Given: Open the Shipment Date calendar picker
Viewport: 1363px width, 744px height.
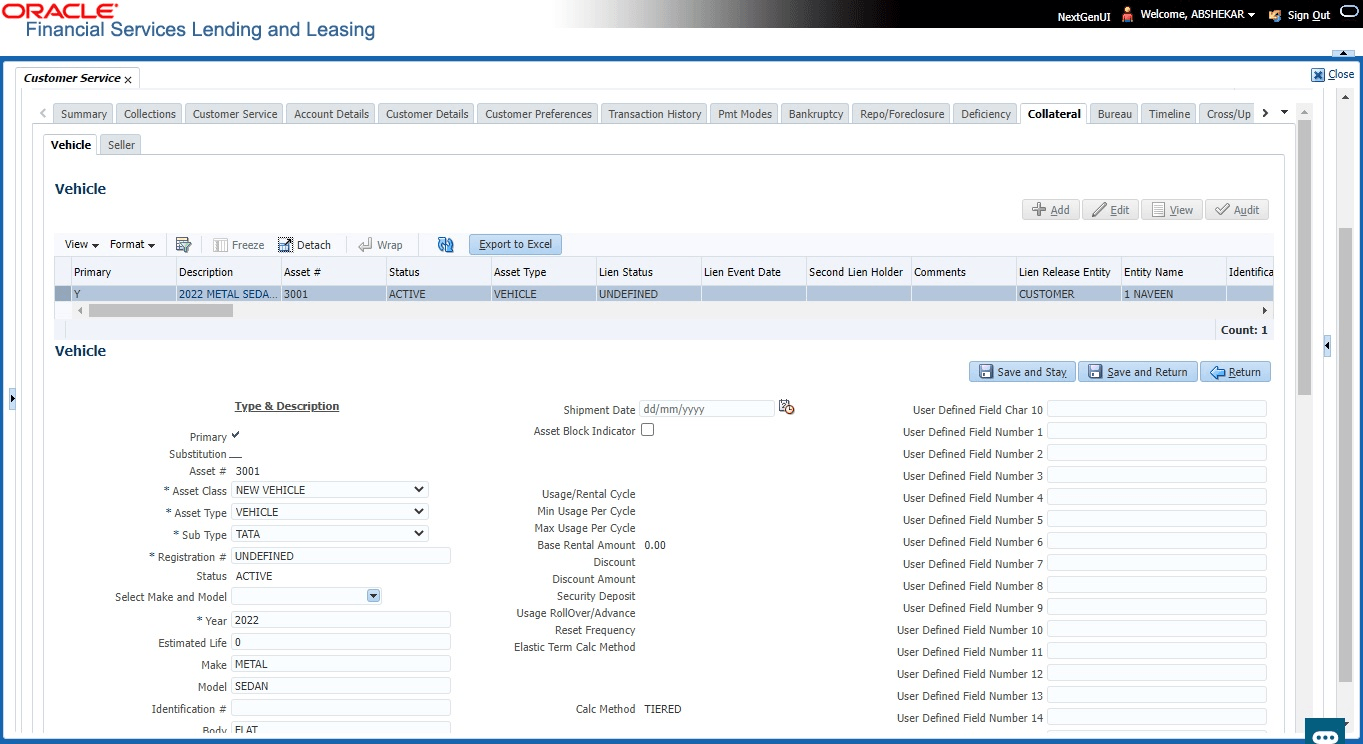Looking at the screenshot, I should pyautogui.click(x=786, y=408).
